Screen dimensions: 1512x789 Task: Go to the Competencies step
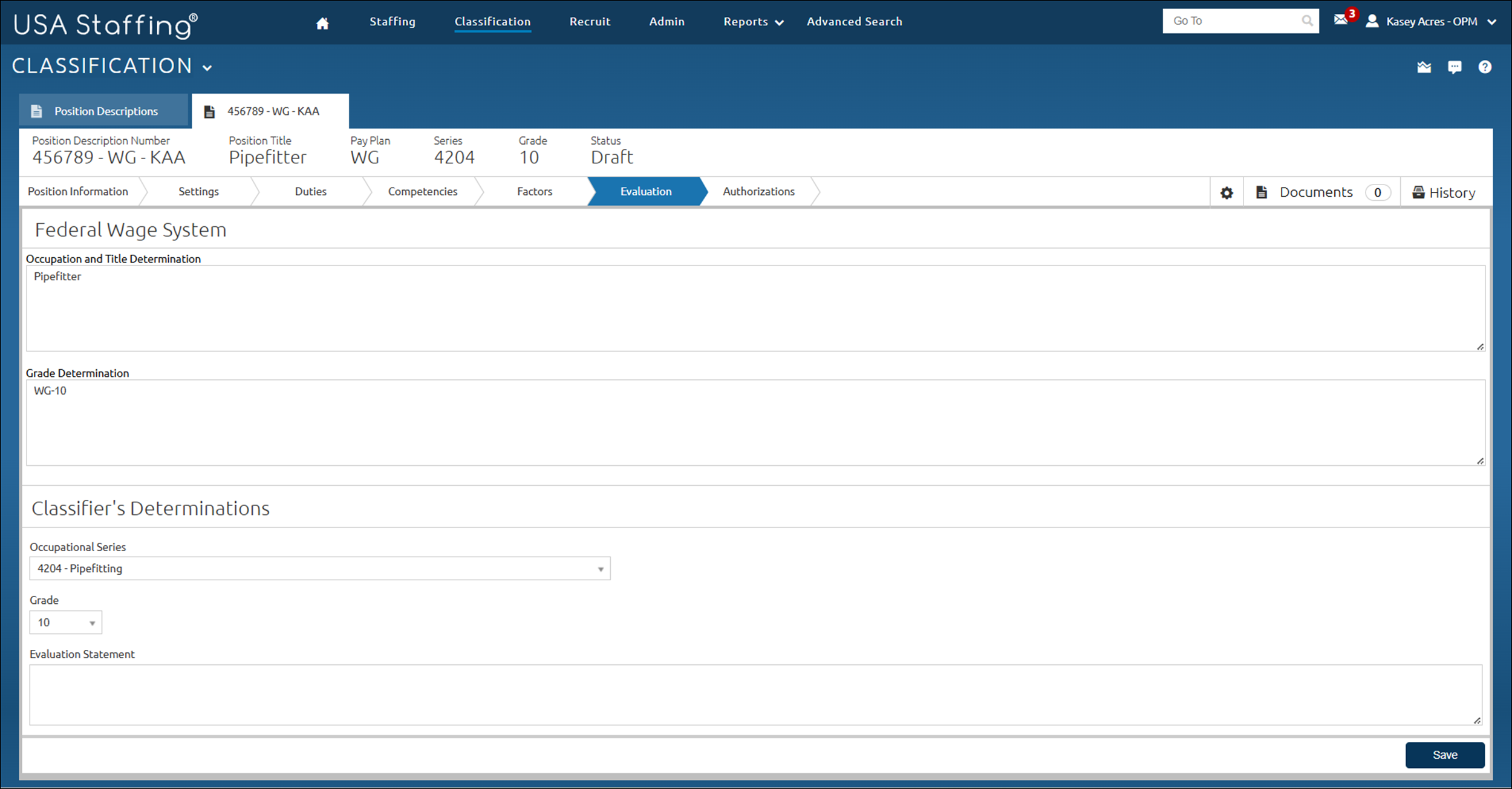coord(423,191)
